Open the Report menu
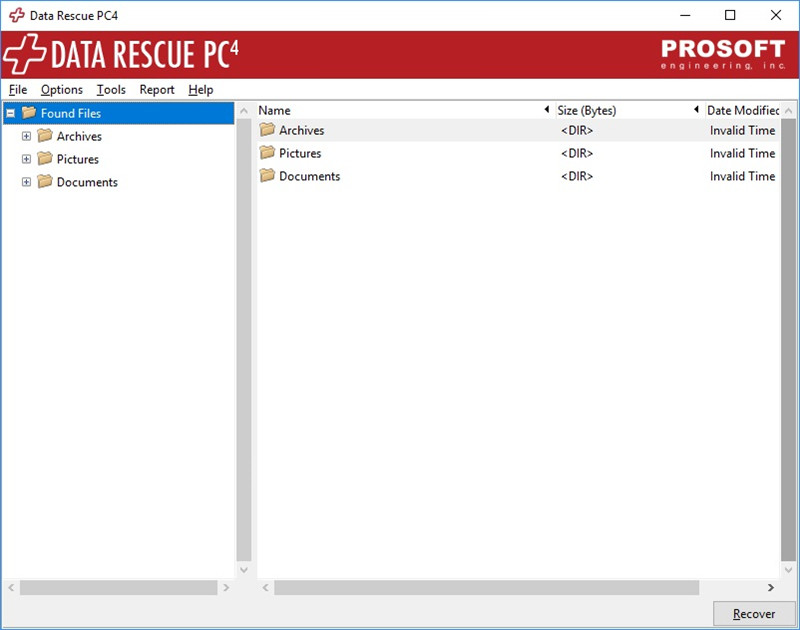This screenshot has height=630, width=800. click(157, 90)
